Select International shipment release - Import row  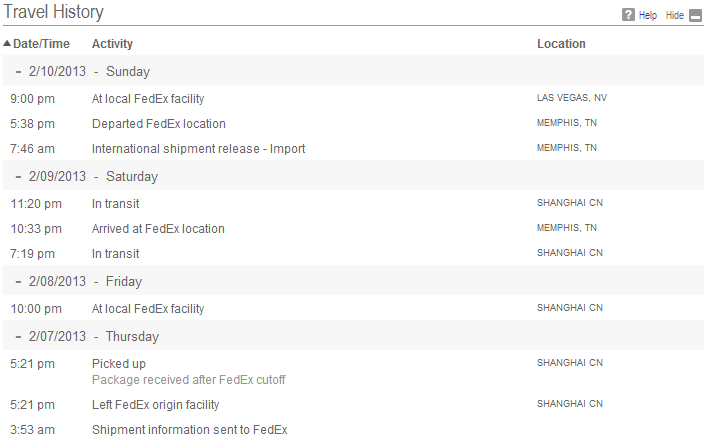(x=354, y=148)
